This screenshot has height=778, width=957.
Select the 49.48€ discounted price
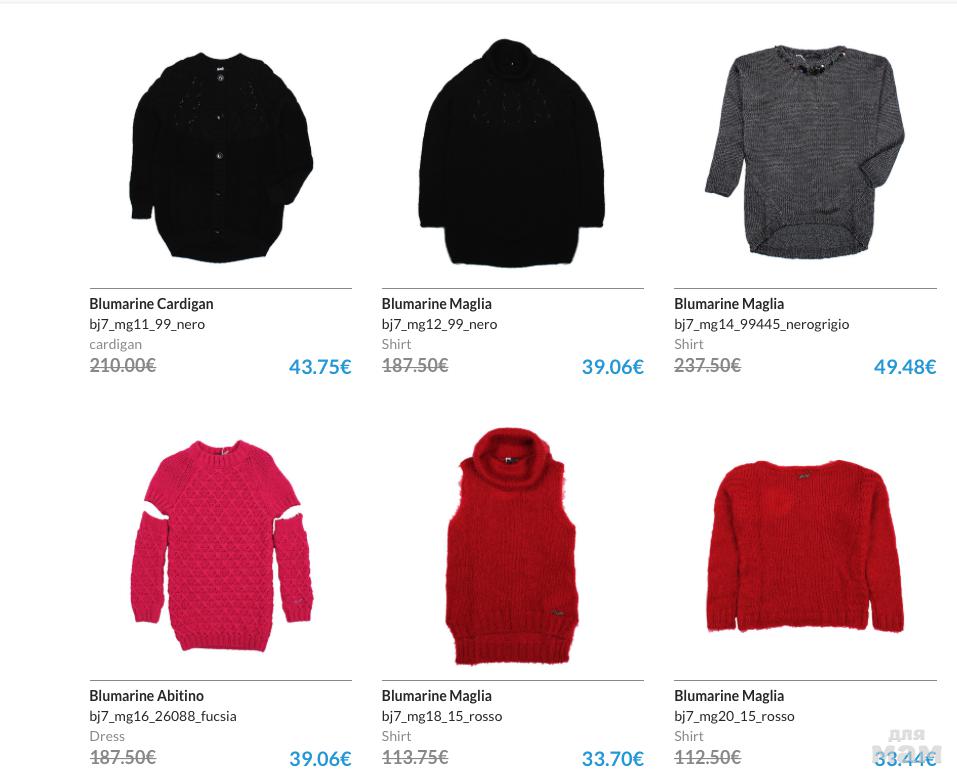coord(905,367)
